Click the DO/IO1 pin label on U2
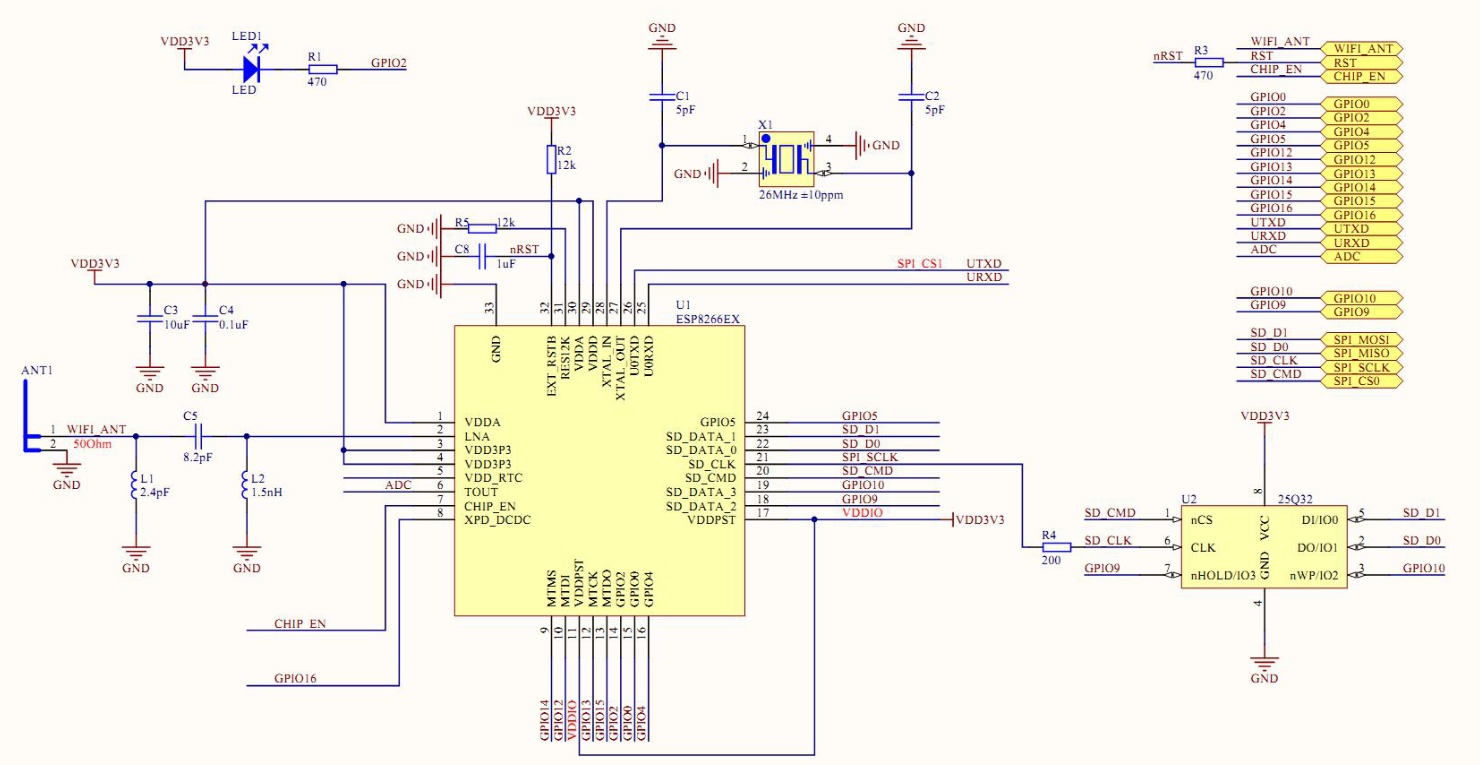The width and height of the screenshot is (1480, 765). (1315, 547)
